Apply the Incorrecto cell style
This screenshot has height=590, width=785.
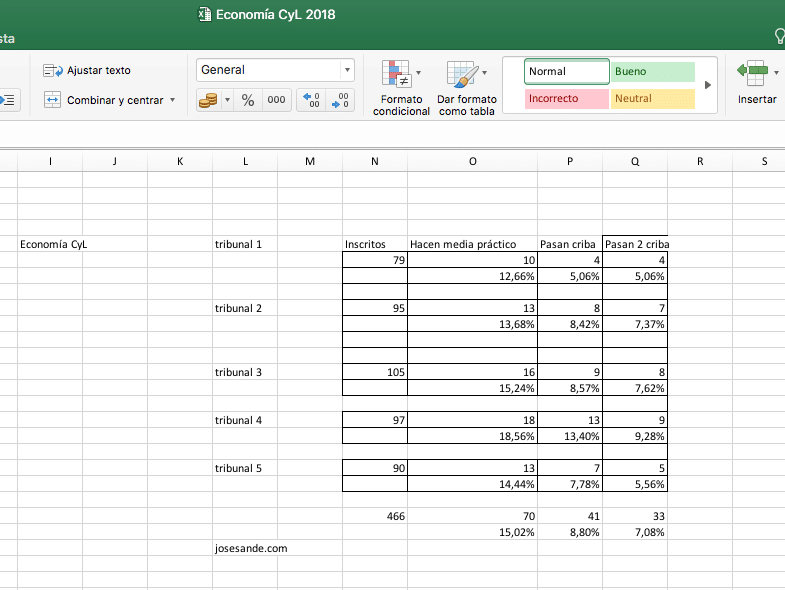point(567,99)
